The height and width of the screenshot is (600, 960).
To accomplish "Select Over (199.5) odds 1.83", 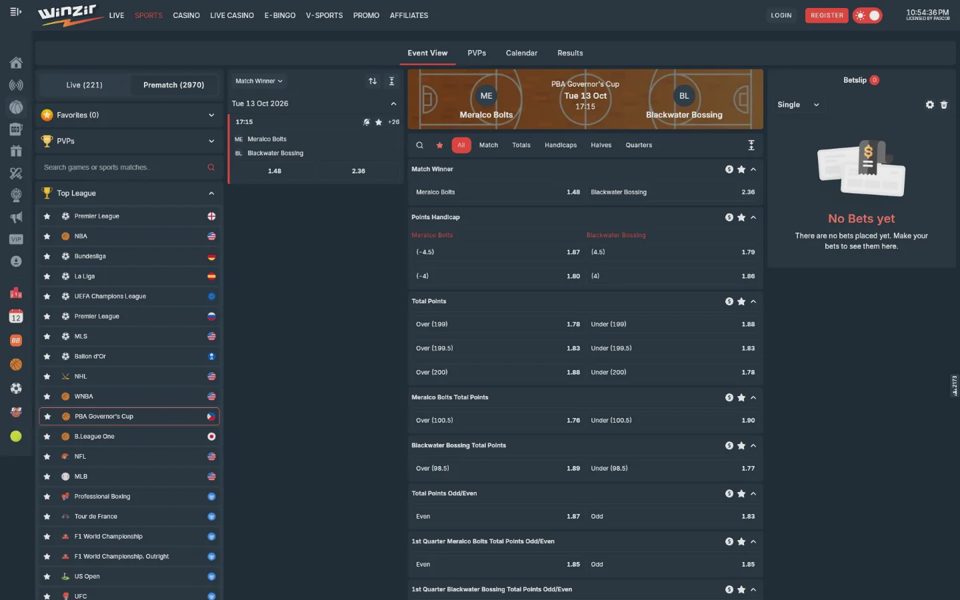I will point(496,348).
